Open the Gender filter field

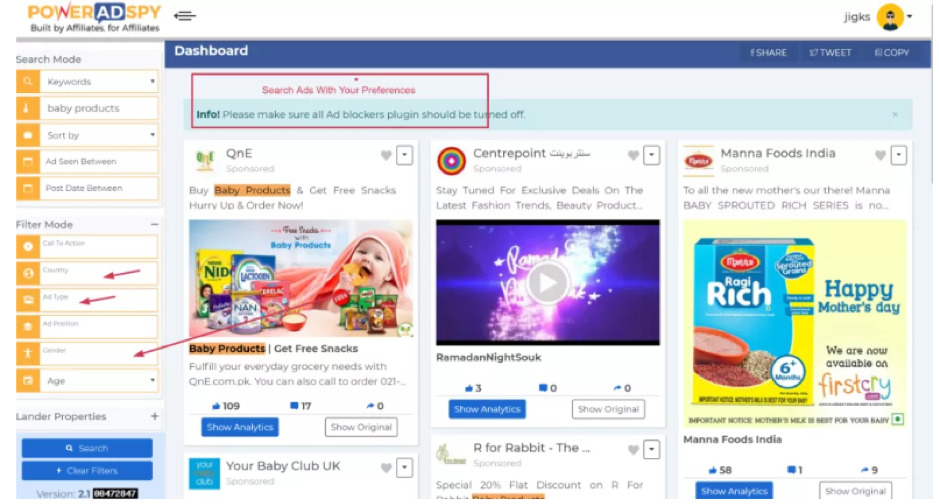pos(99,353)
